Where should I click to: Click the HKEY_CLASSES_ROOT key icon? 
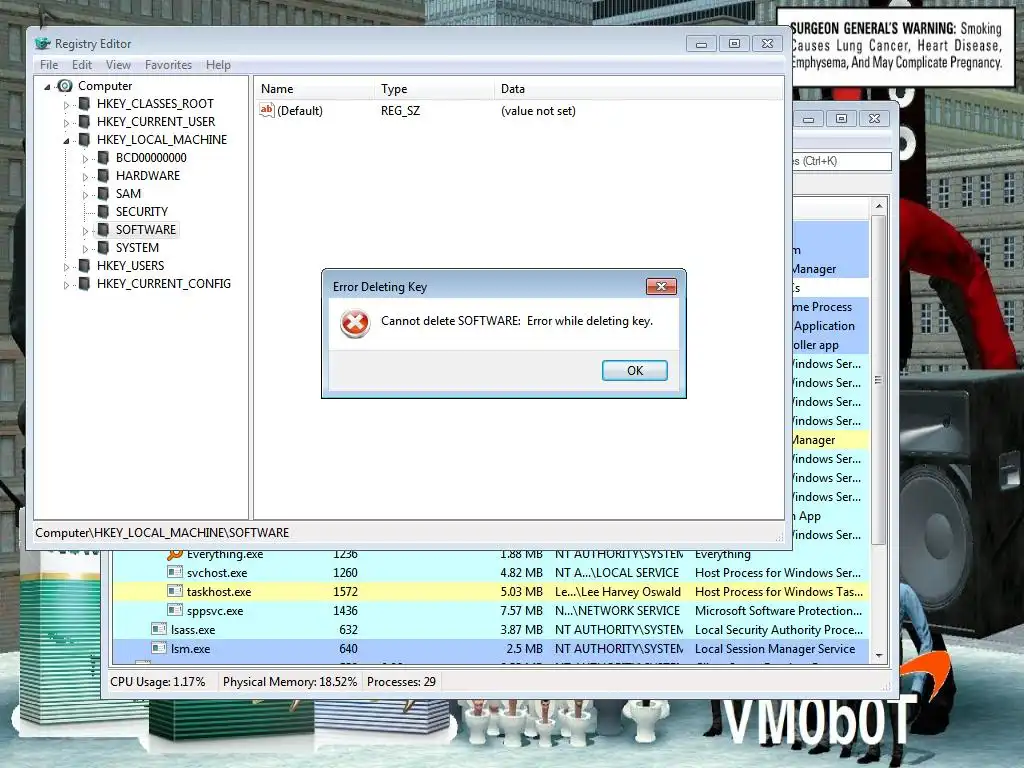point(84,103)
